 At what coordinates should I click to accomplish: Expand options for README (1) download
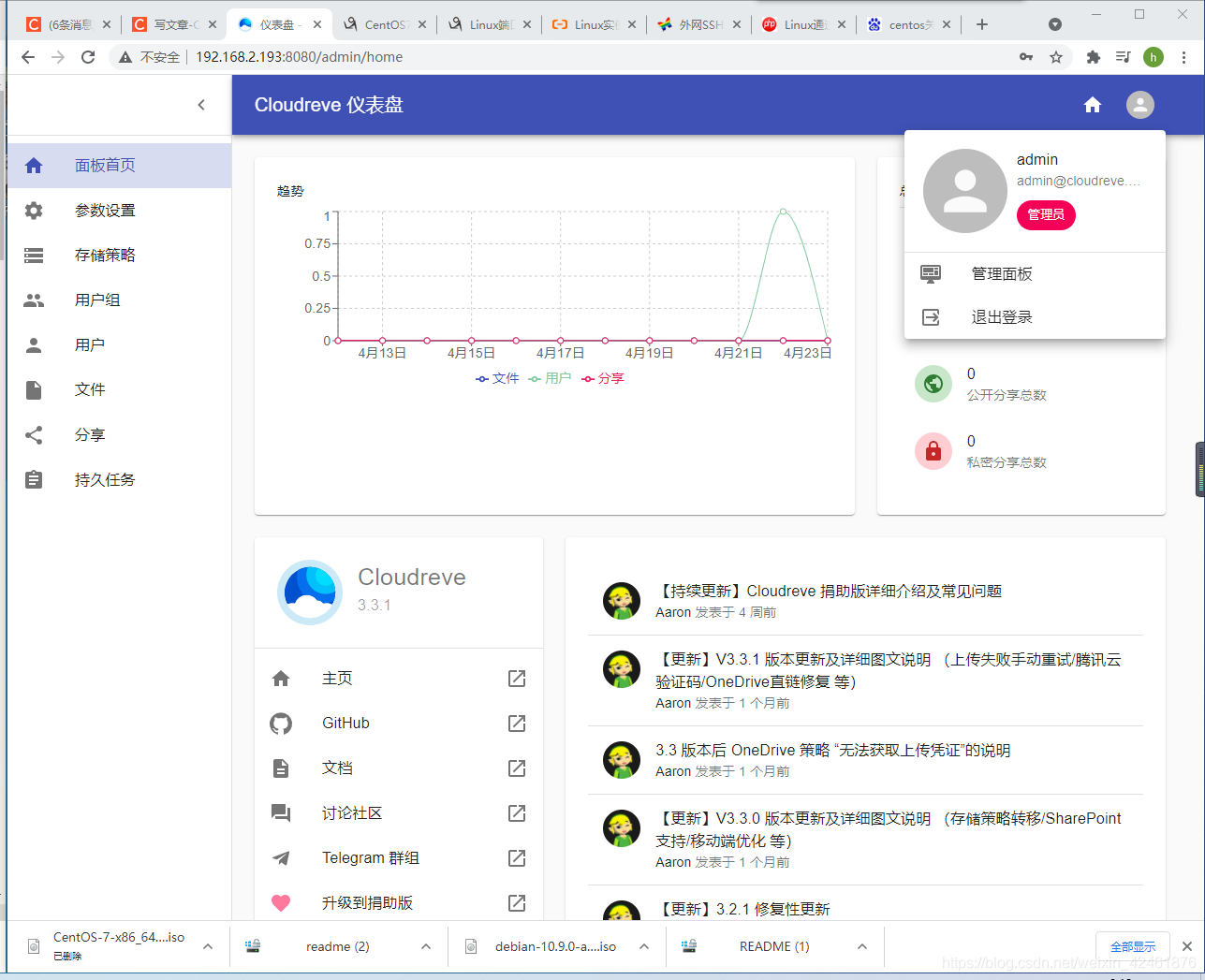[862, 946]
